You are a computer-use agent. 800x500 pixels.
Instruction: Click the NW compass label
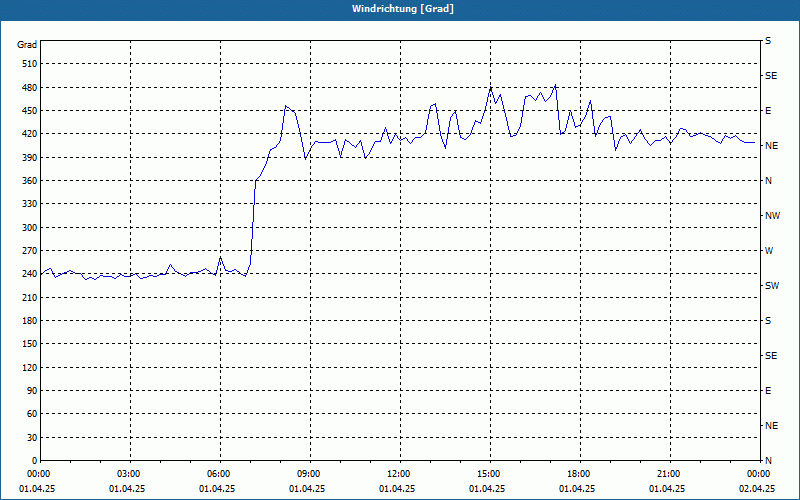pyautogui.click(x=772, y=216)
